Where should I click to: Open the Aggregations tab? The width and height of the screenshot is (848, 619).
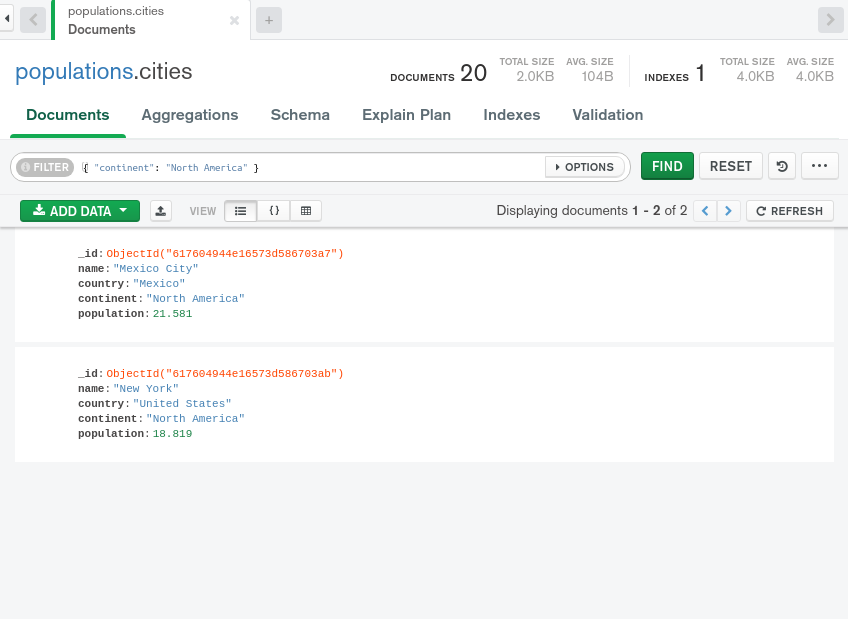click(x=190, y=115)
